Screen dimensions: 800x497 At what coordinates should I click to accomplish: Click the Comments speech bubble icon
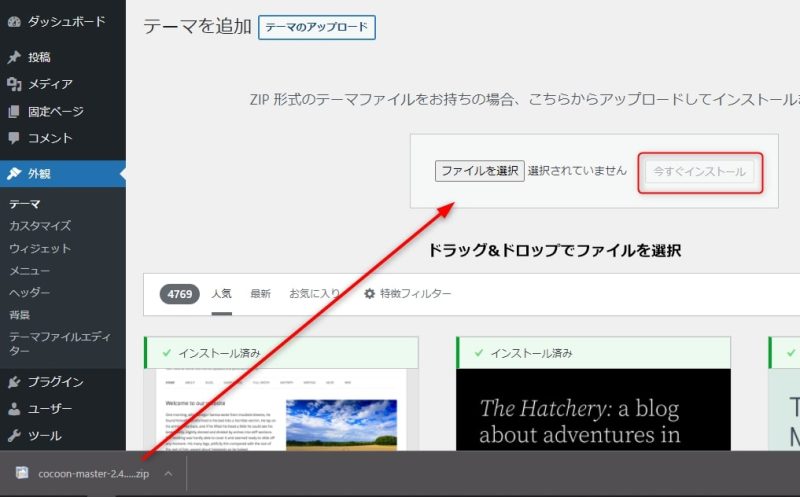click(14, 139)
